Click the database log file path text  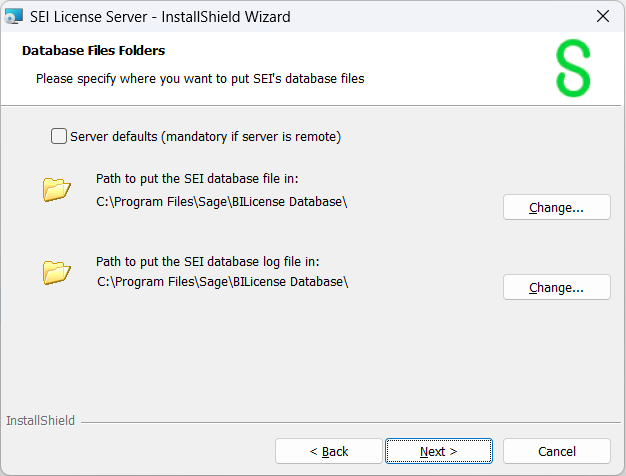(x=222, y=282)
